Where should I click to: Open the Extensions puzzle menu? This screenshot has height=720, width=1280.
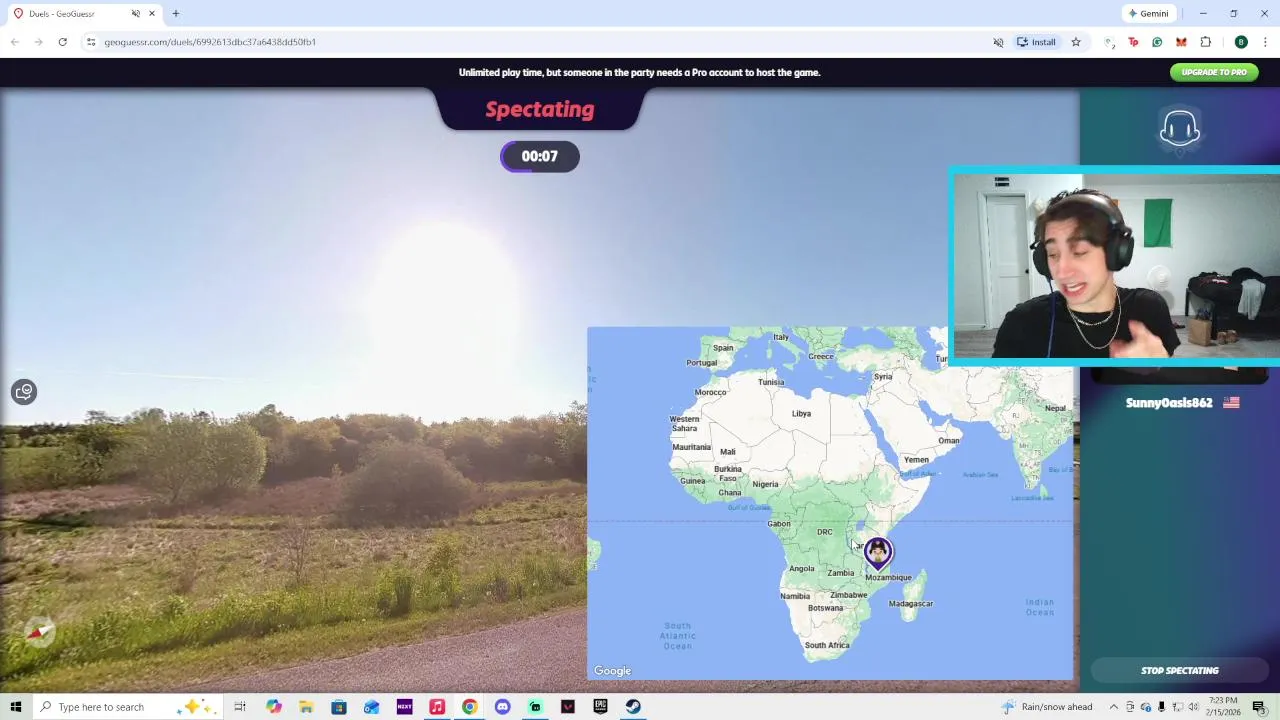pos(1205,42)
